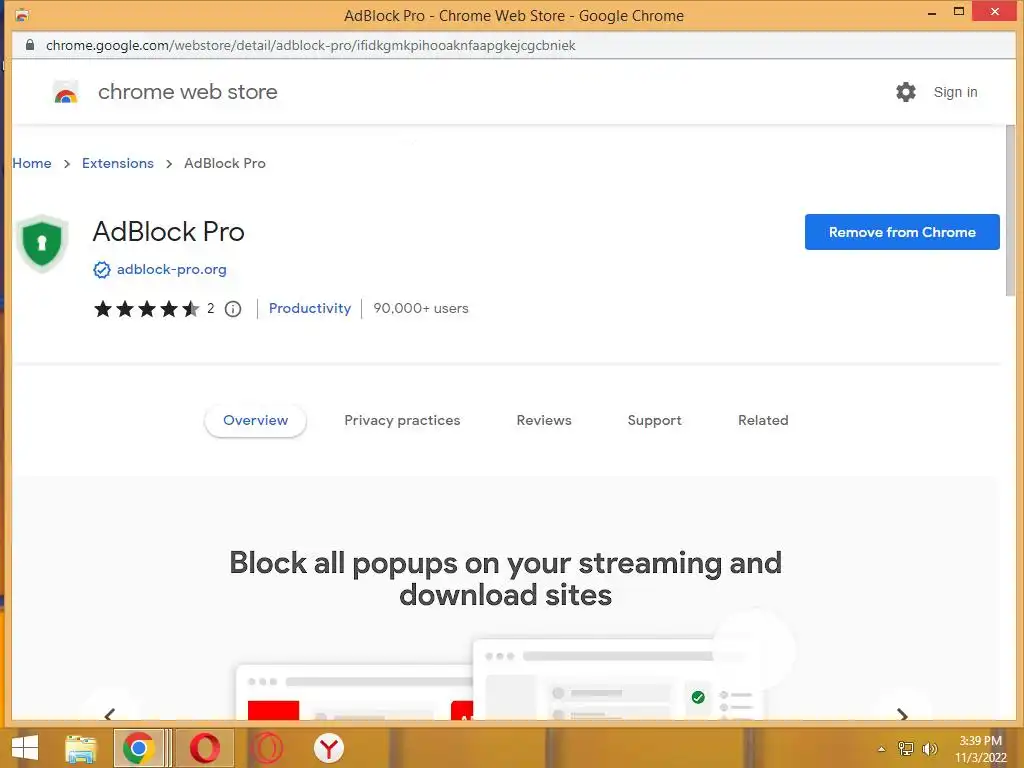
Task: Show previous screenshot with left arrow
Action: point(110,714)
